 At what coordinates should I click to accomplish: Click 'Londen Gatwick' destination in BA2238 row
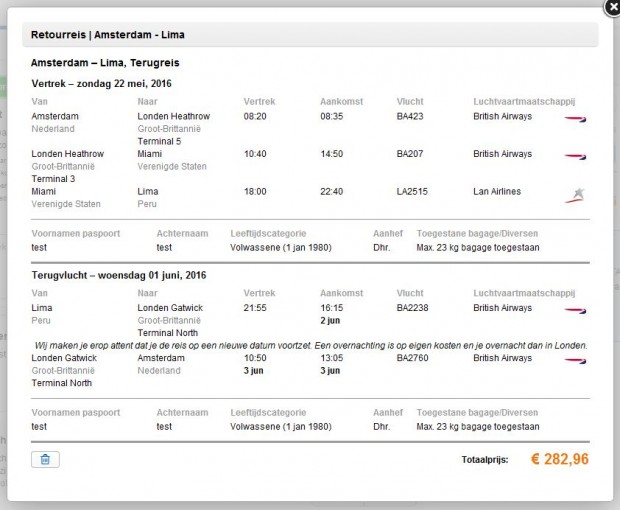point(170,308)
